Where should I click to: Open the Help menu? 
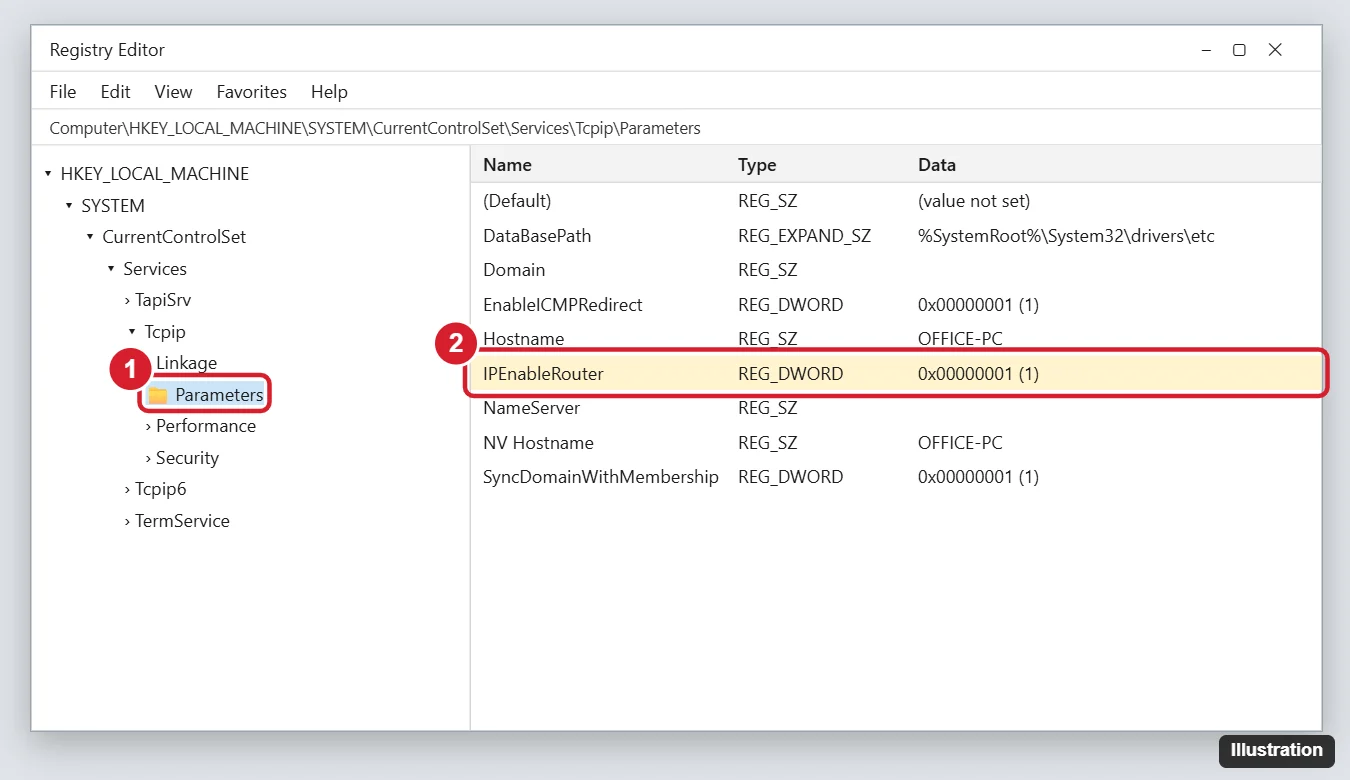tap(329, 91)
